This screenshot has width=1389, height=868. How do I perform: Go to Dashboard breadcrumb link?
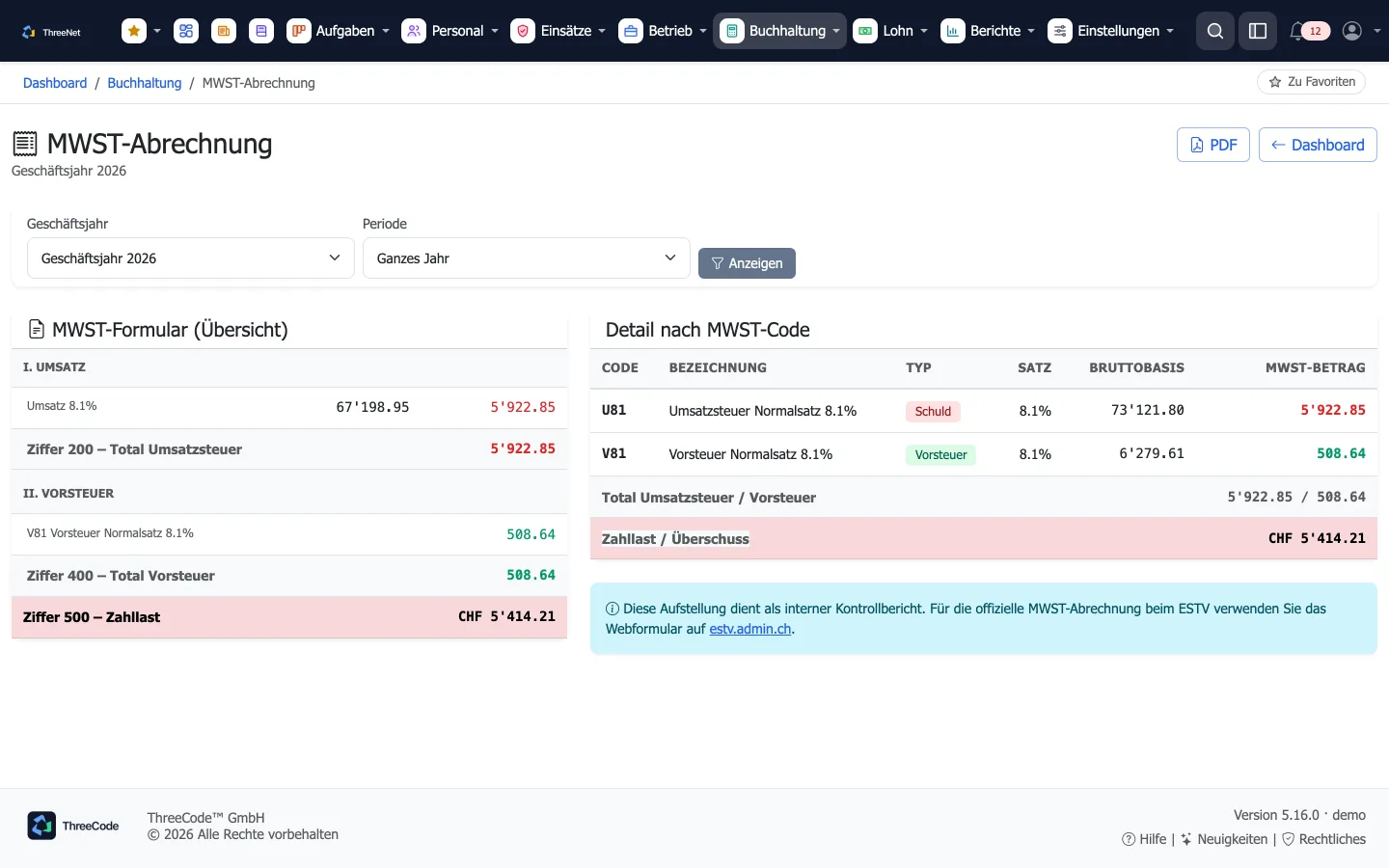pyautogui.click(x=55, y=83)
